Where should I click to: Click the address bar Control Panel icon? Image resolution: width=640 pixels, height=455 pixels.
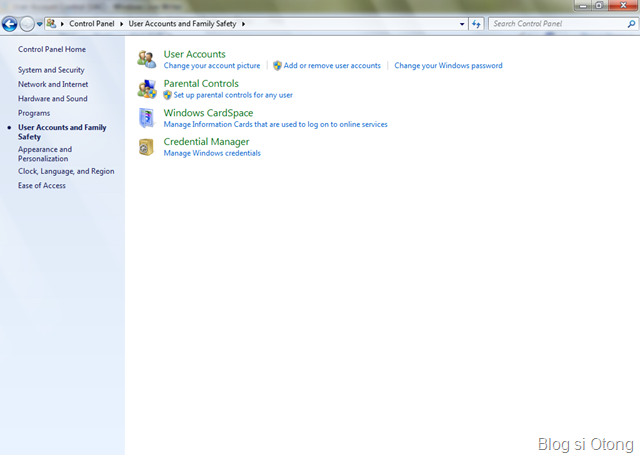(x=51, y=24)
